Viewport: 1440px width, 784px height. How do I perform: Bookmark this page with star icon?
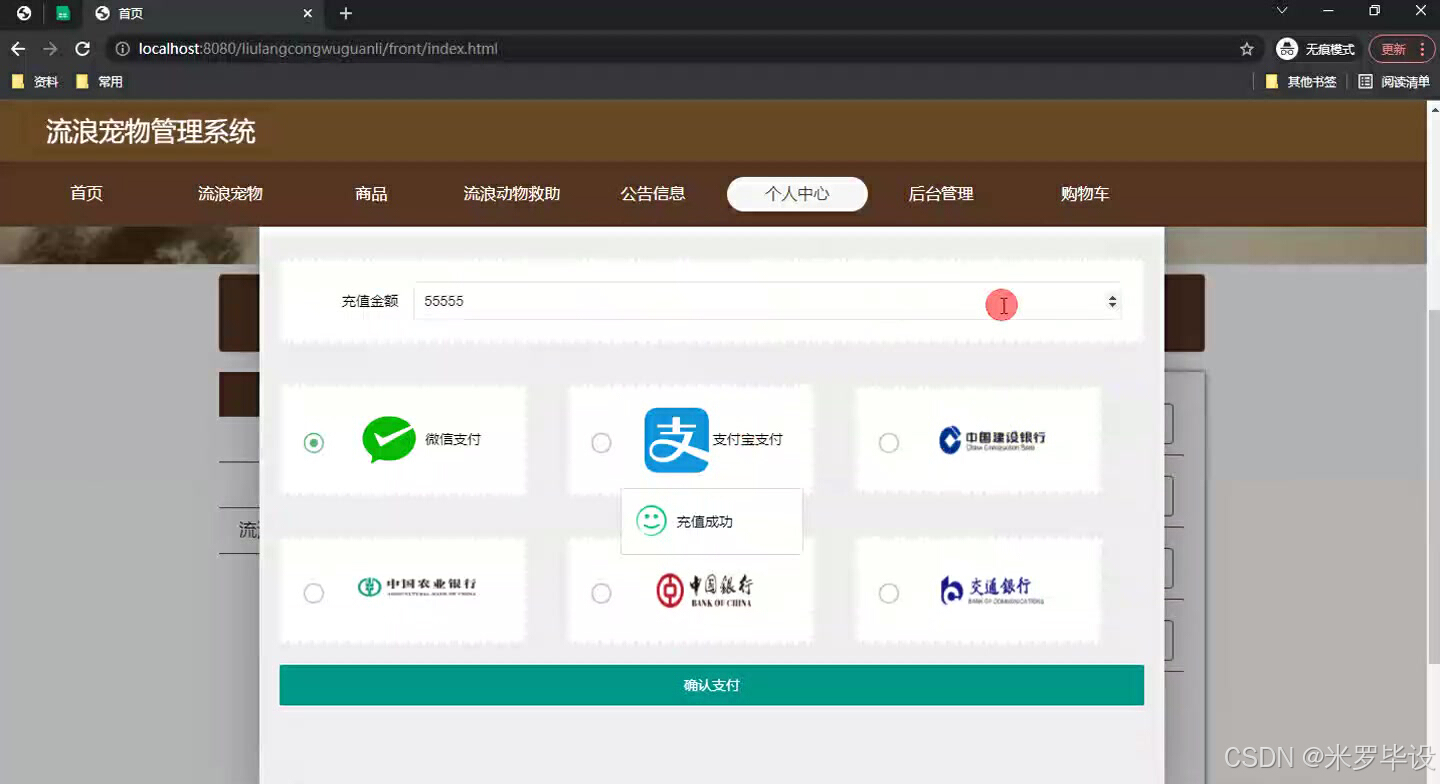point(1247,49)
